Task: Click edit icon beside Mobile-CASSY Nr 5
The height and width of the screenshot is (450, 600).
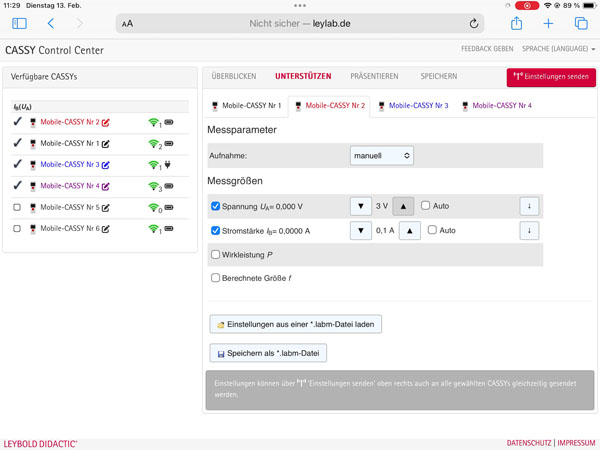Action: pyautogui.click(x=105, y=207)
